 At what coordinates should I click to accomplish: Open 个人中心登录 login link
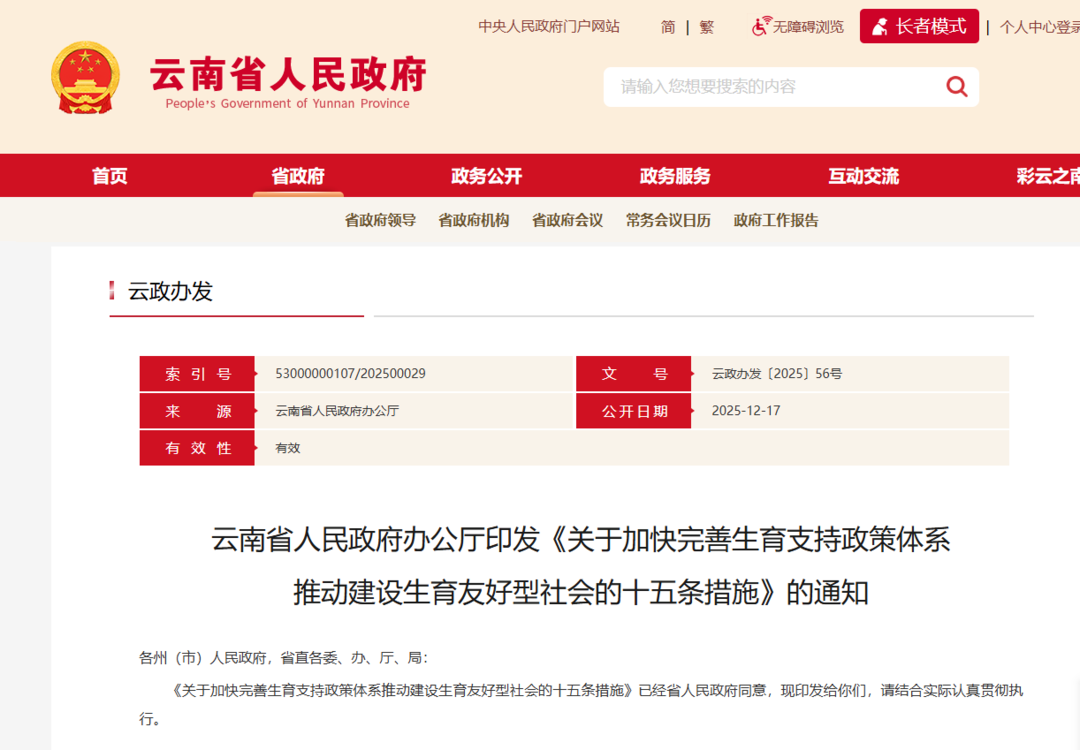pos(1040,27)
